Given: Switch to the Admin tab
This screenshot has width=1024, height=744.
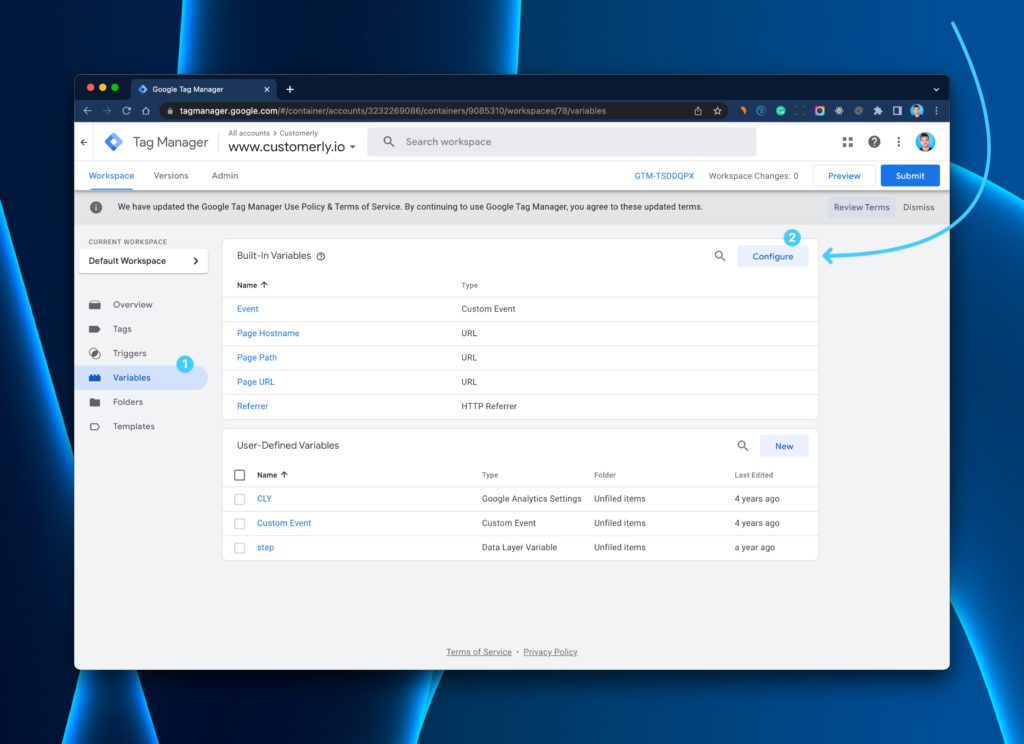Looking at the screenshot, I should [x=225, y=176].
